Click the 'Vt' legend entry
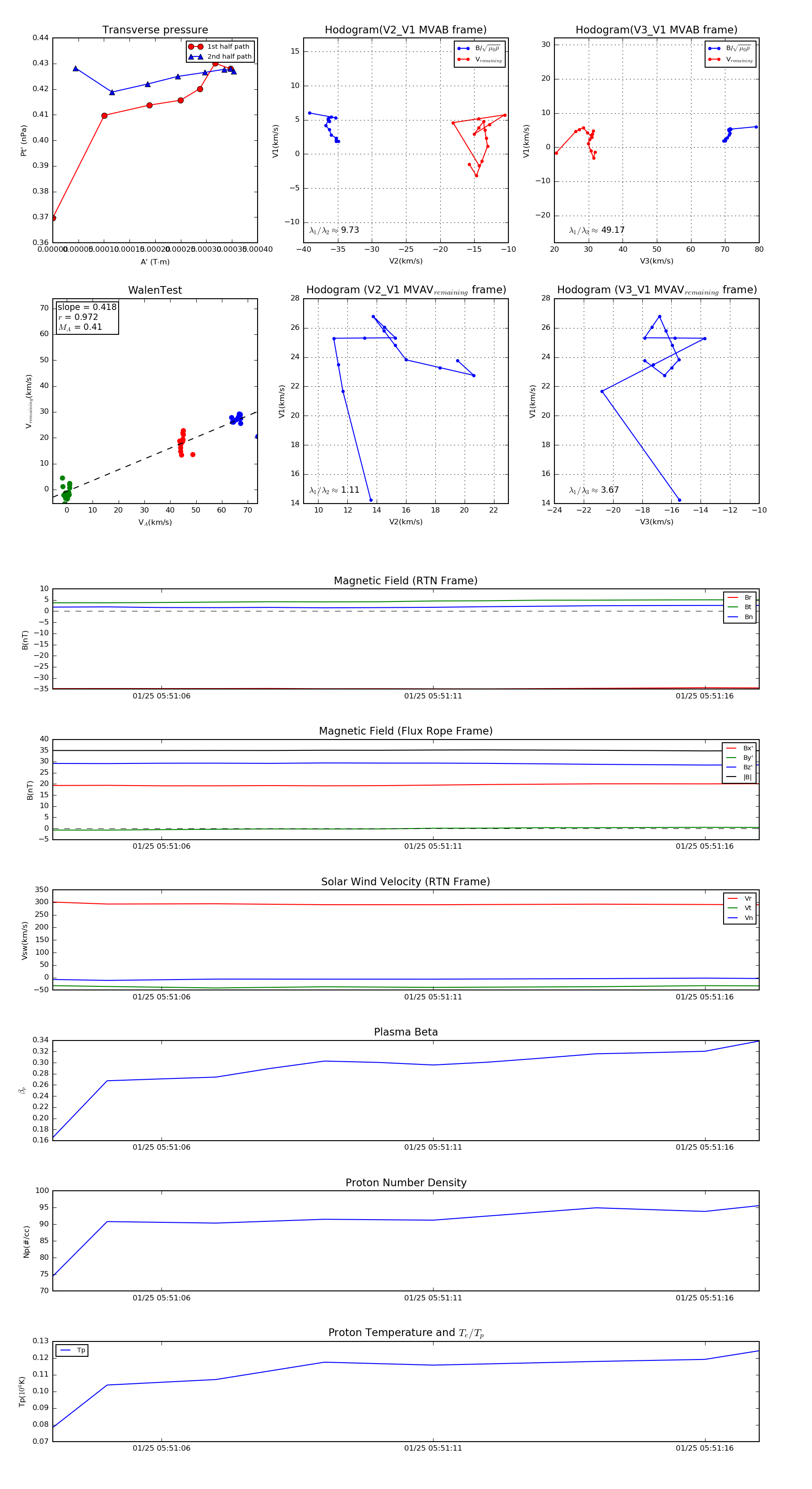This screenshot has height=1489, width=812. [x=740, y=908]
